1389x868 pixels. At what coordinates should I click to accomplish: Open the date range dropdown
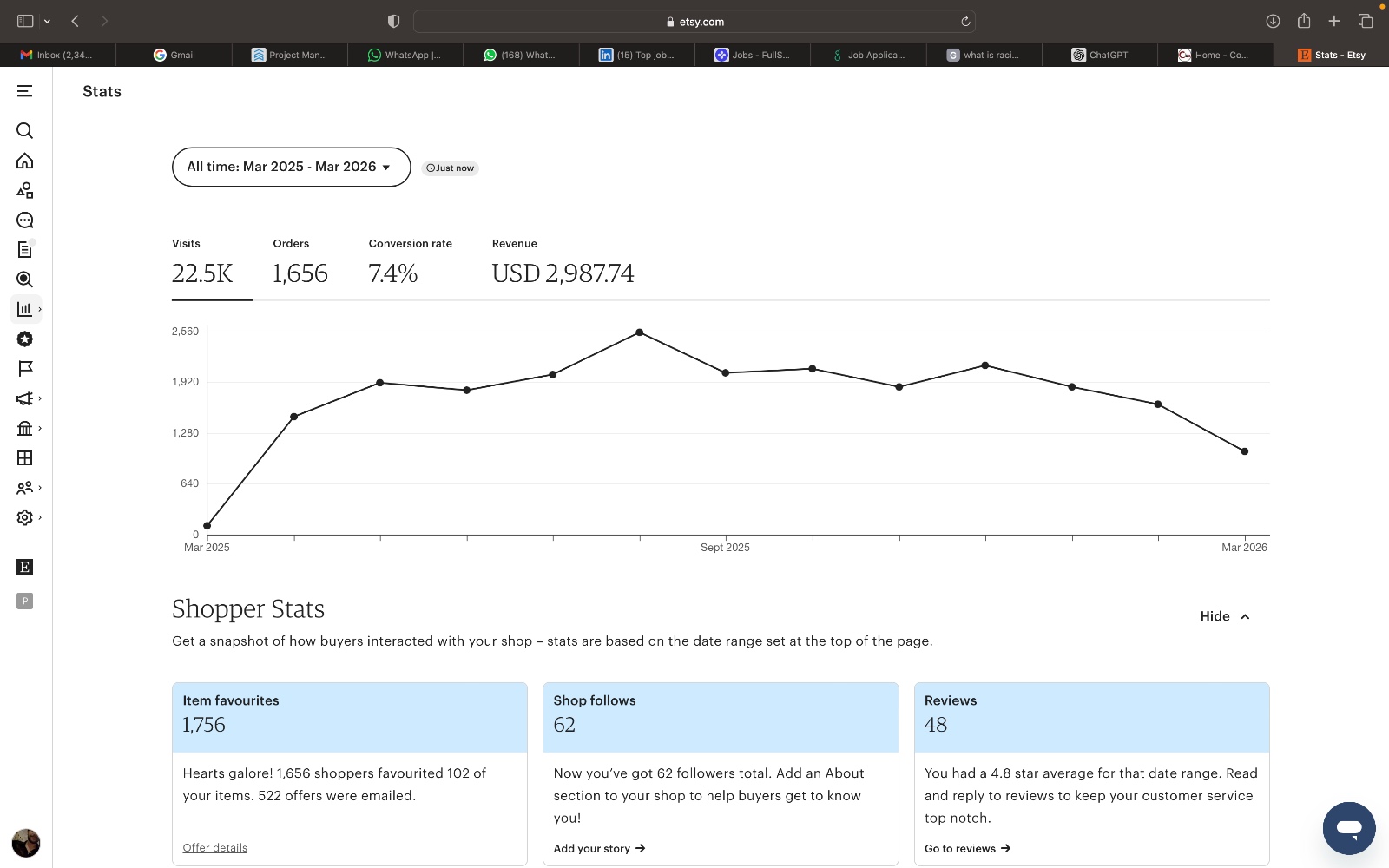pos(291,167)
